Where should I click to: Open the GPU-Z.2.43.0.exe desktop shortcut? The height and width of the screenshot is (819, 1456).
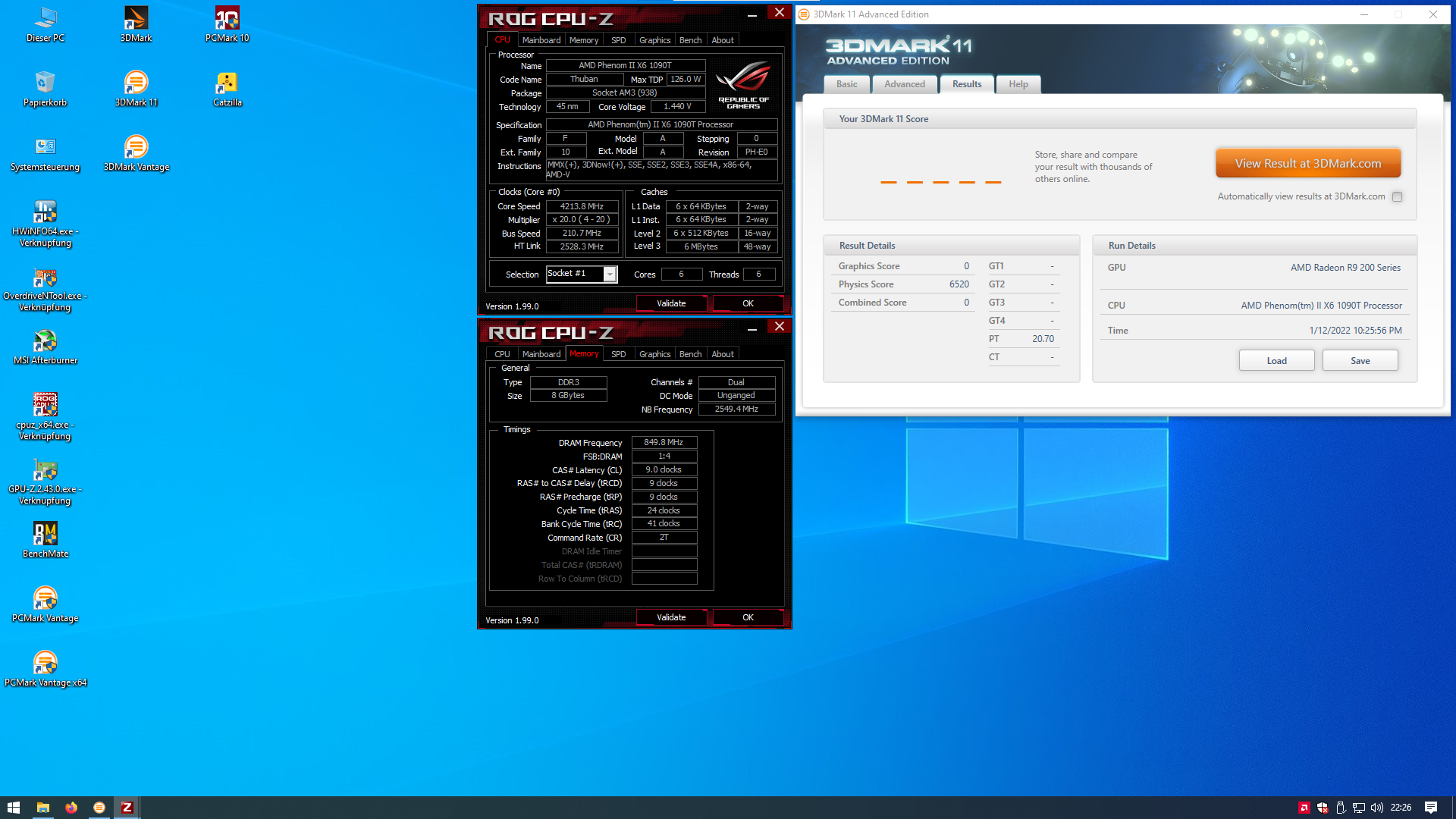(45, 481)
